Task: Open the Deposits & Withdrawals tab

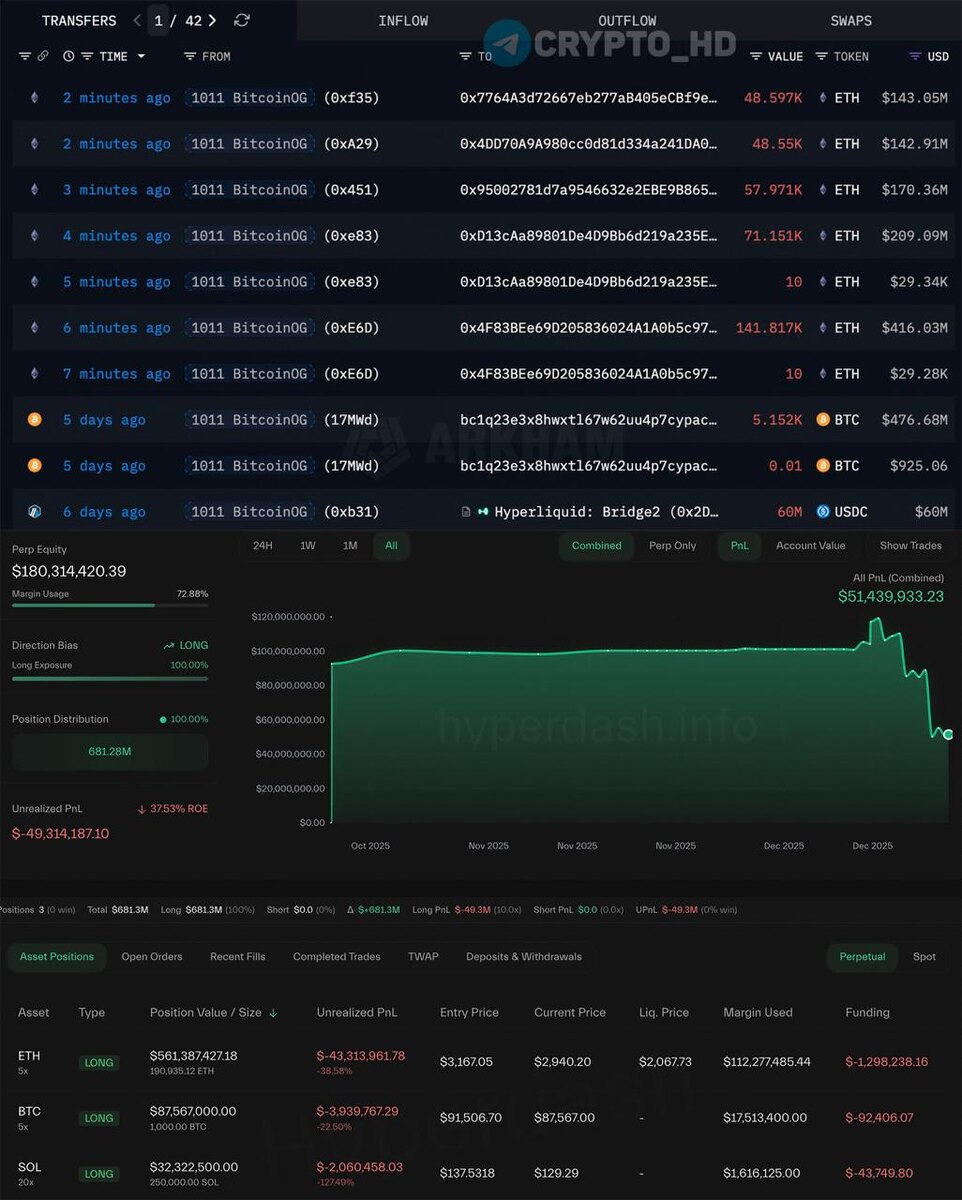Action: pyautogui.click(x=524, y=957)
